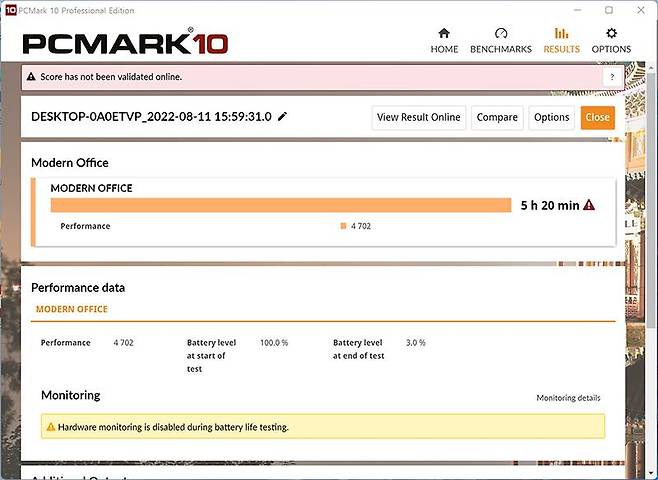Click the warning triangle beside 5 h 20 min
Screen dimensions: 658x480
pyautogui.click(x=589, y=205)
